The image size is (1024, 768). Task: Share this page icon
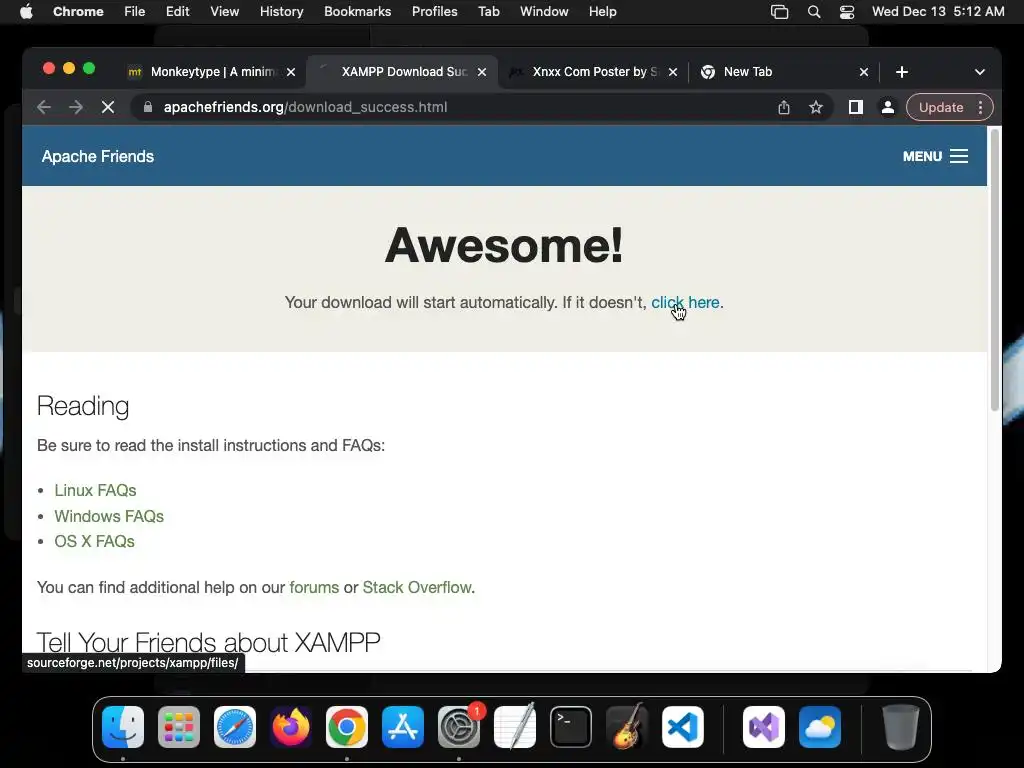point(784,107)
